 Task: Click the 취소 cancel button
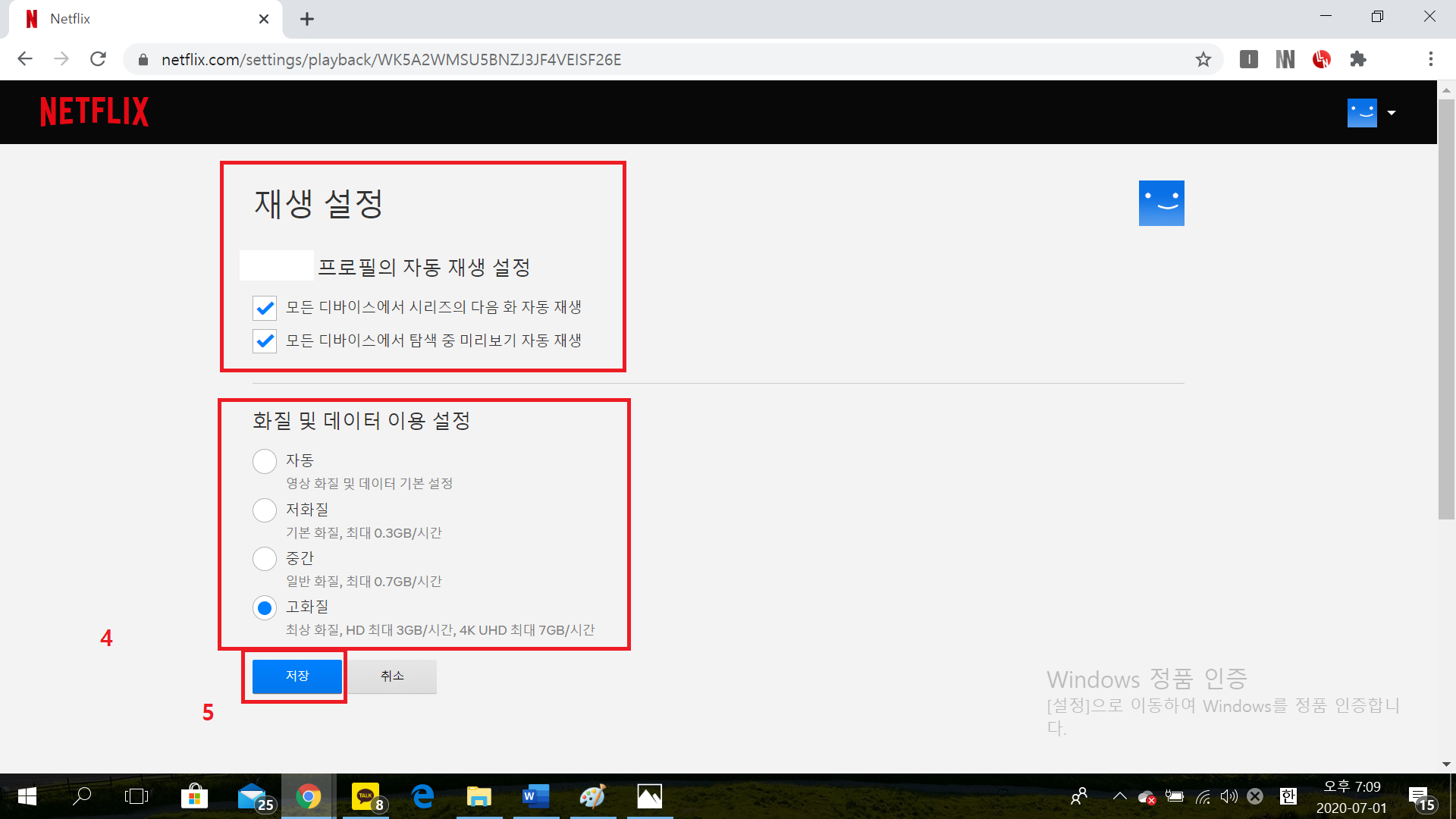coord(392,676)
